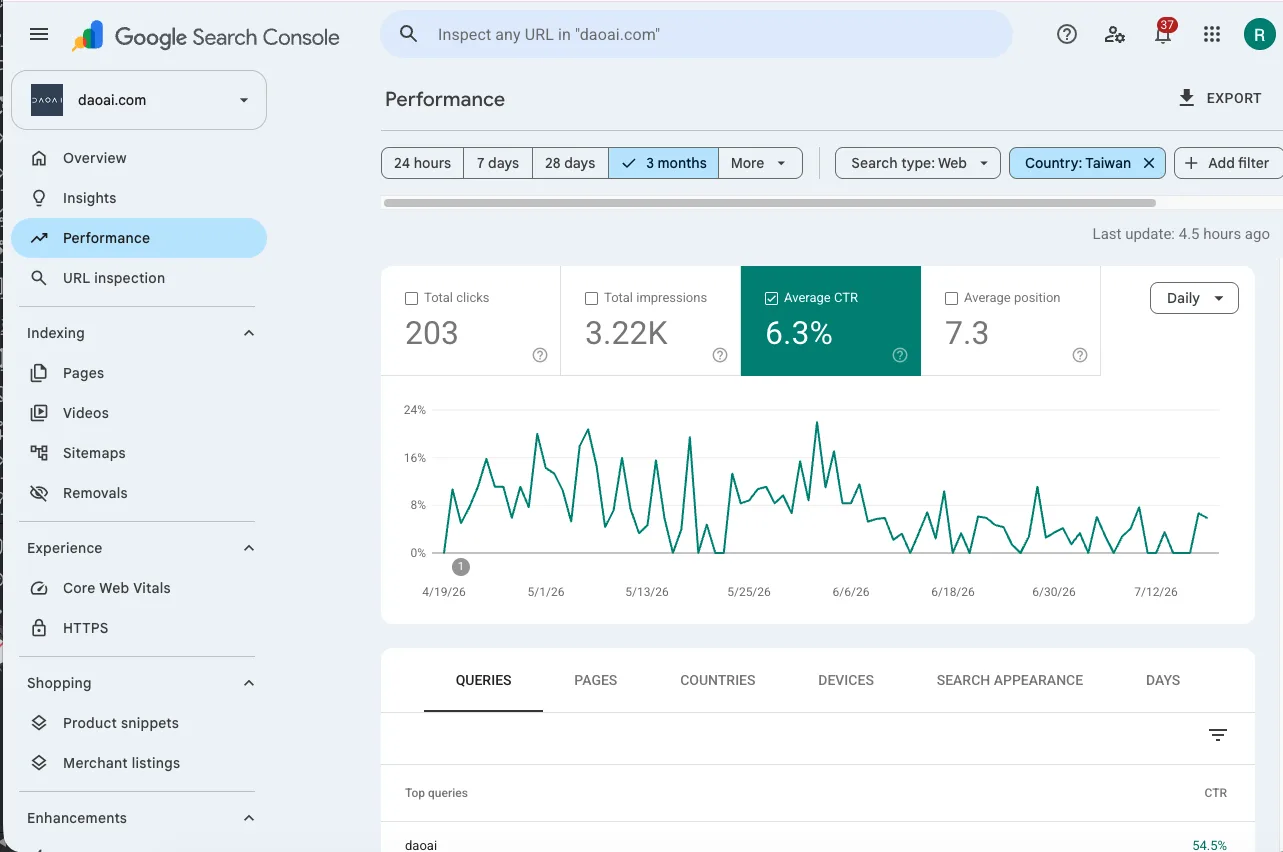Switch to the DEVICES tab

846,680
